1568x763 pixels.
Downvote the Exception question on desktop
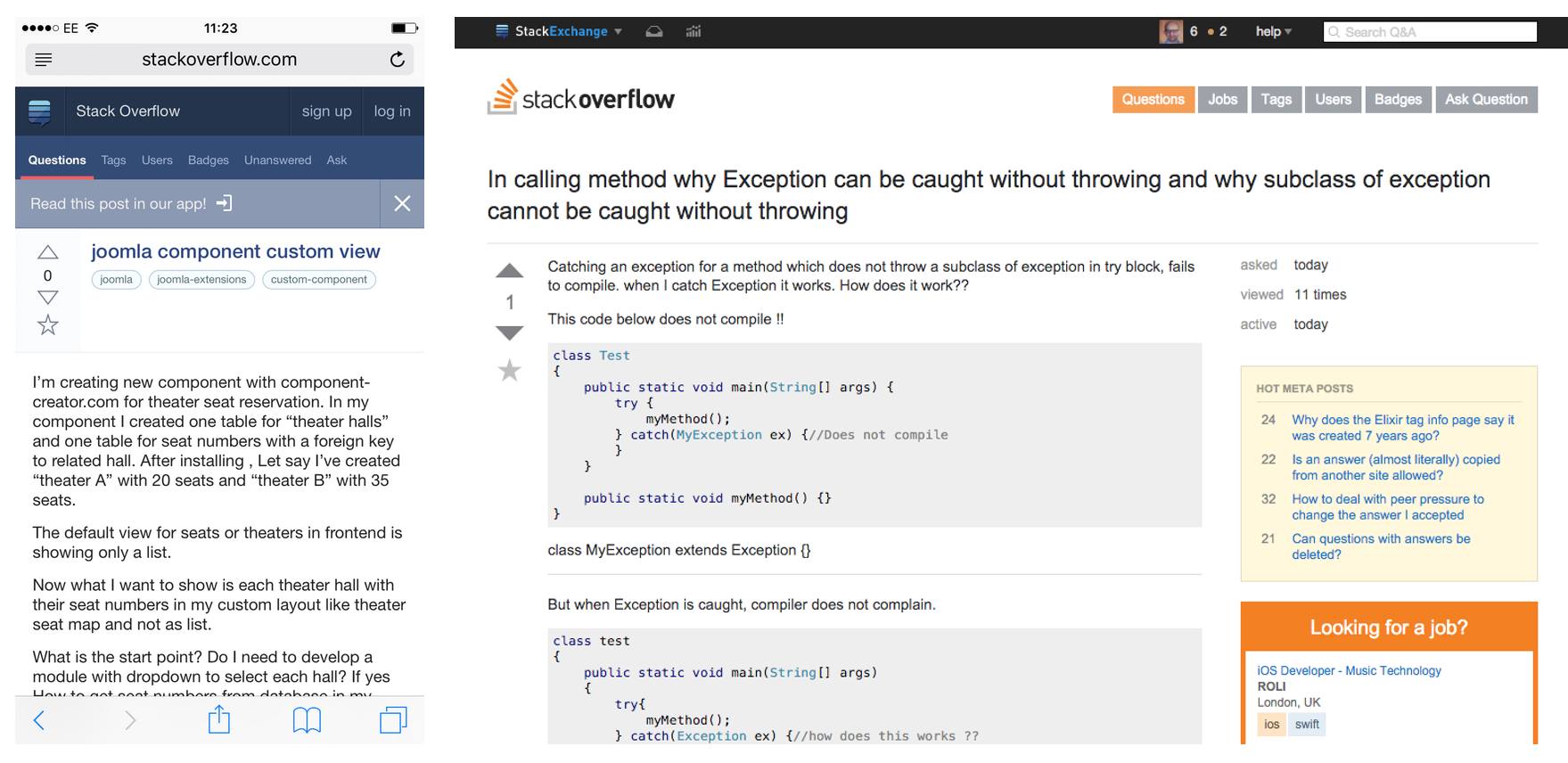(510, 333)
